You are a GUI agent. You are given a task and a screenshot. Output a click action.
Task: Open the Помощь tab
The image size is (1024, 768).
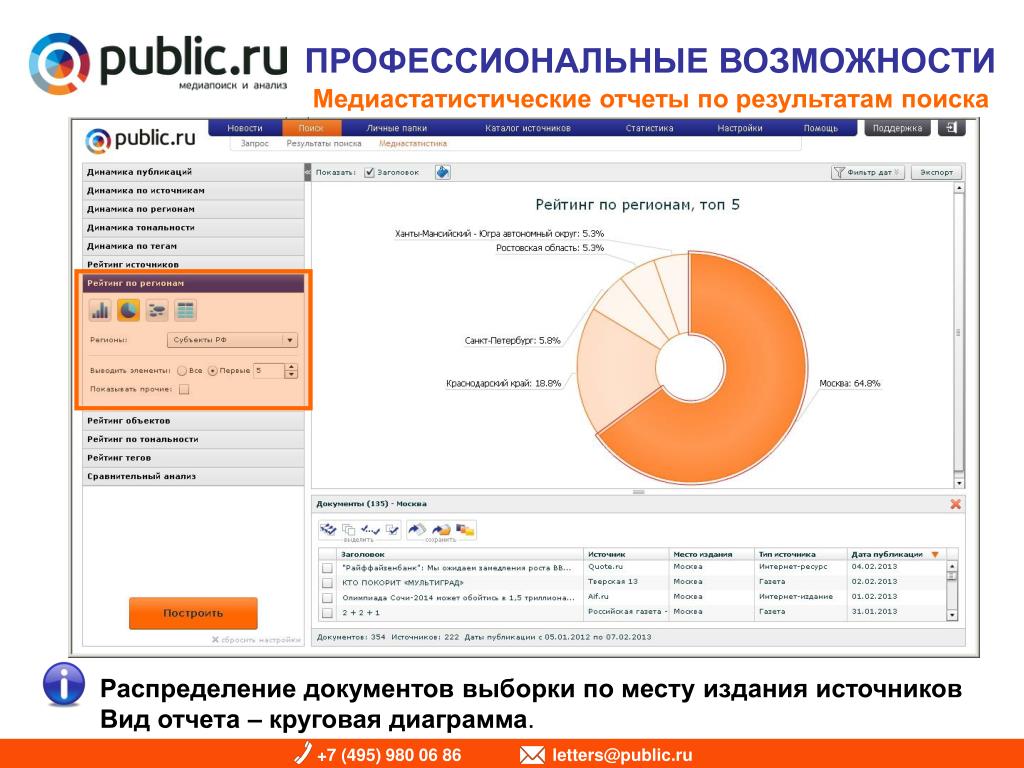[x=821, y=128]
